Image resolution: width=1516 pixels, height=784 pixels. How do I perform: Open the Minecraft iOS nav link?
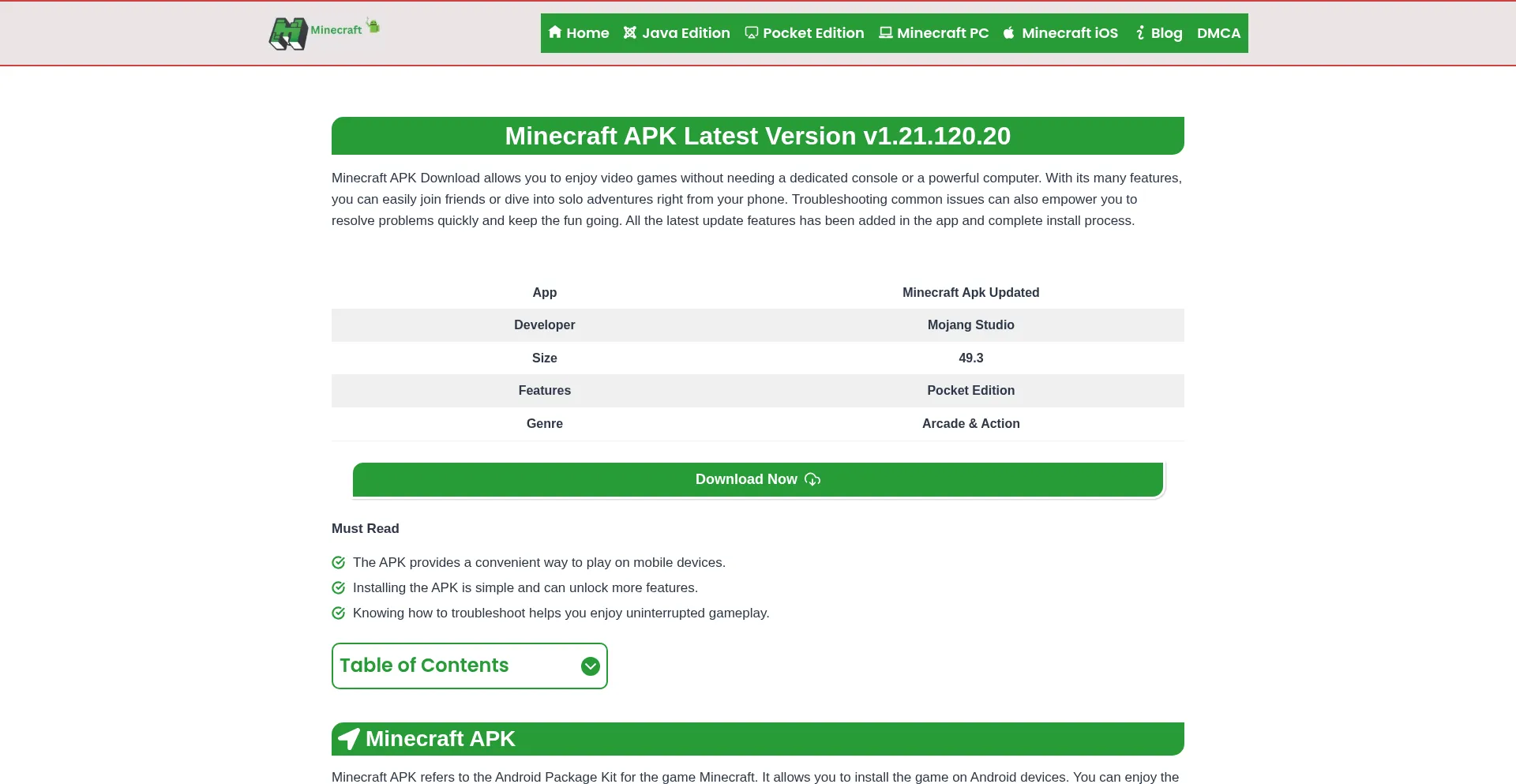(x=1069, y=33)
